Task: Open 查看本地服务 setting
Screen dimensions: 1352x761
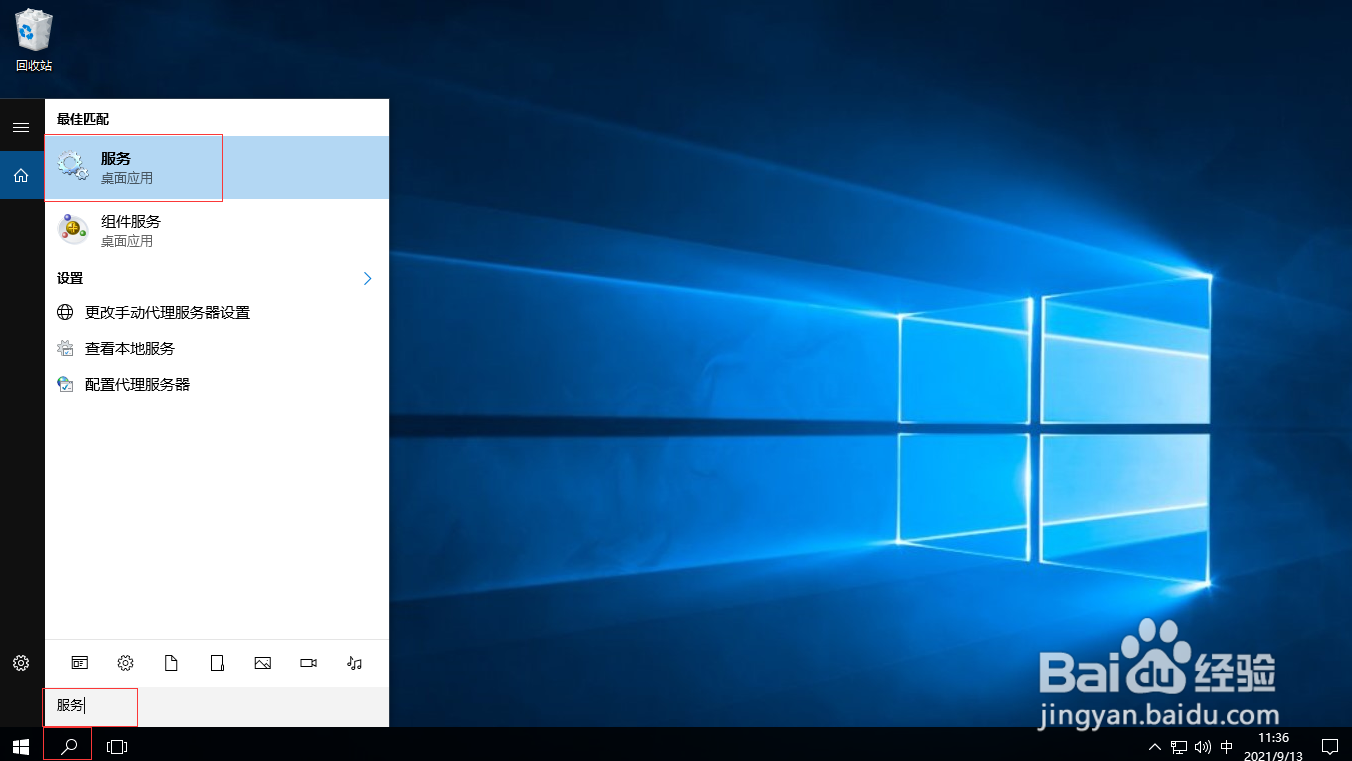Action: tap(217, 348)
